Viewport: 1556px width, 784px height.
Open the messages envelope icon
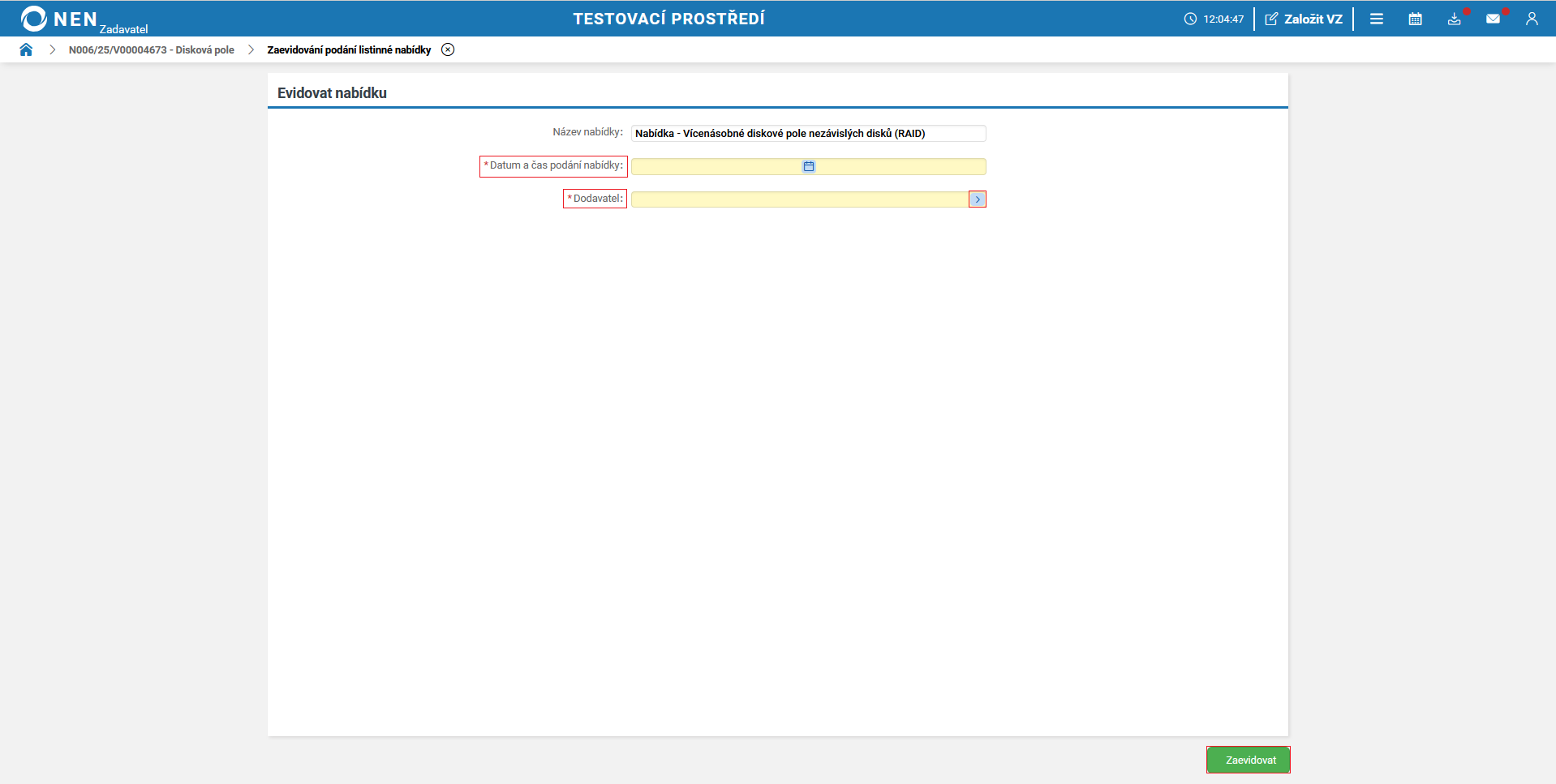[1493, 19]
